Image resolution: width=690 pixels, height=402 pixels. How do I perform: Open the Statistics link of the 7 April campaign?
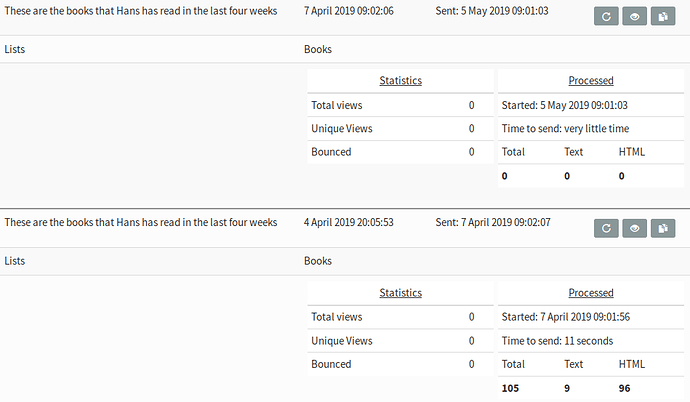(x=400, y=293)
